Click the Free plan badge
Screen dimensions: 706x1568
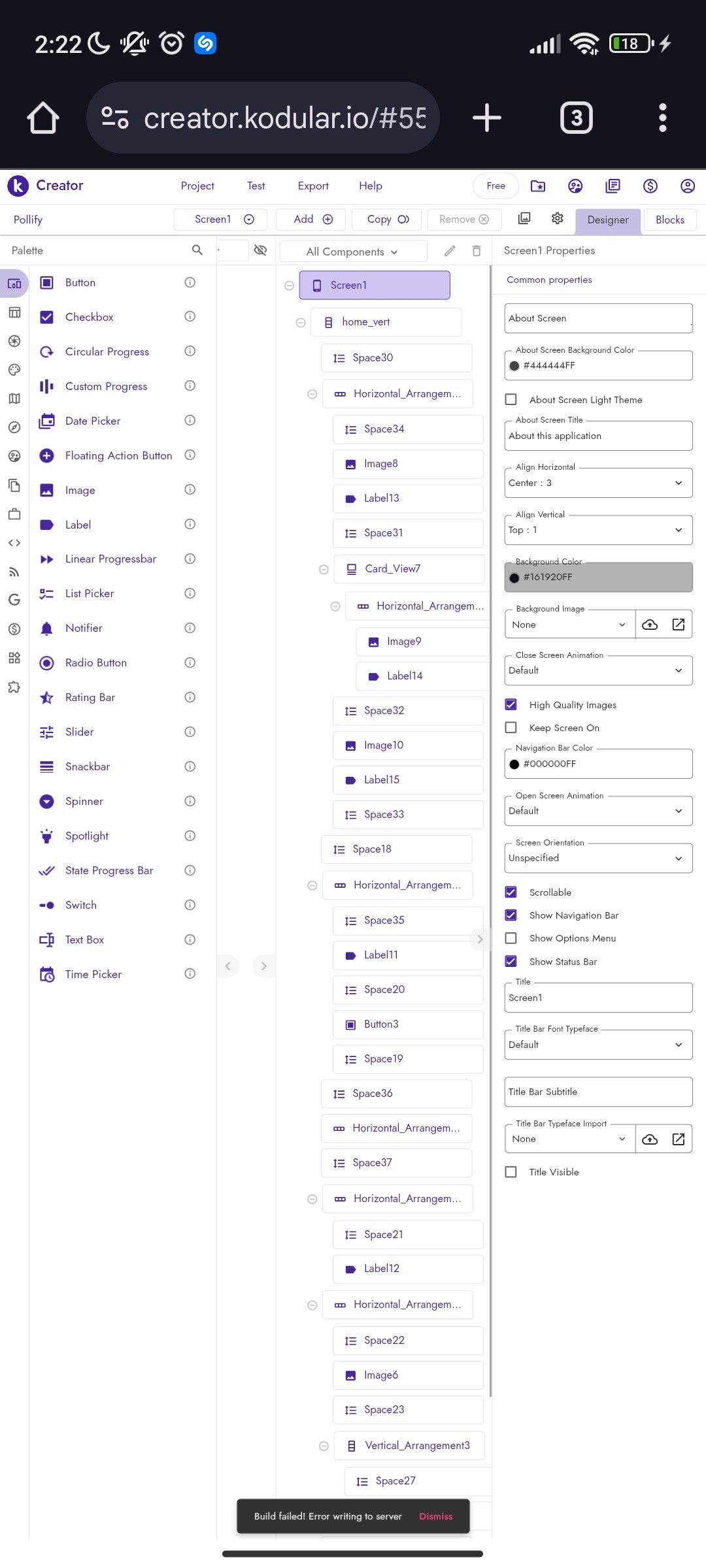click(496, 186)
